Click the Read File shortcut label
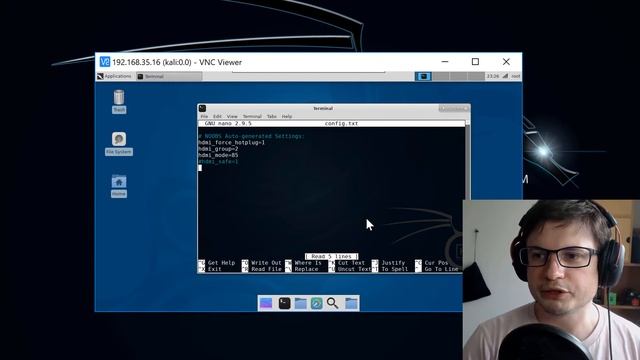Viewport: 640px width, 360px height. click(267, 269)
